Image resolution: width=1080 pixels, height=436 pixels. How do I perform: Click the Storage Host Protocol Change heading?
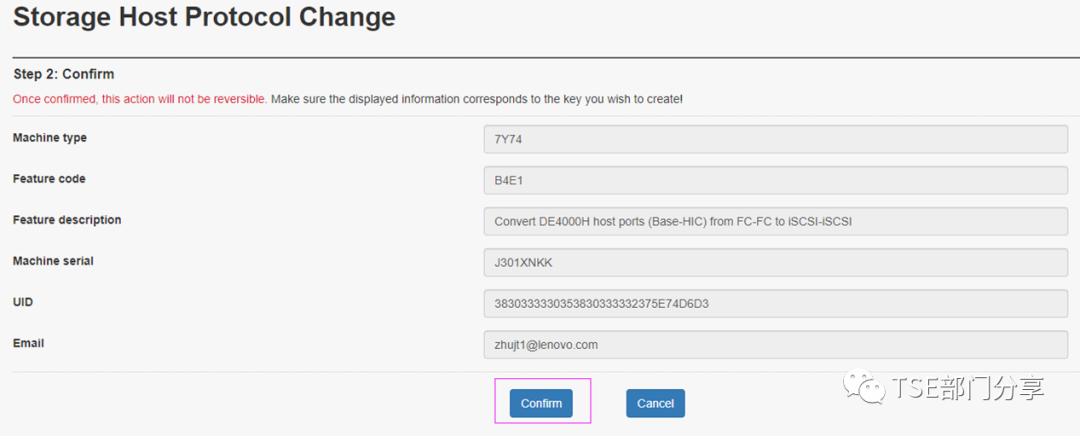pos(204,17)
